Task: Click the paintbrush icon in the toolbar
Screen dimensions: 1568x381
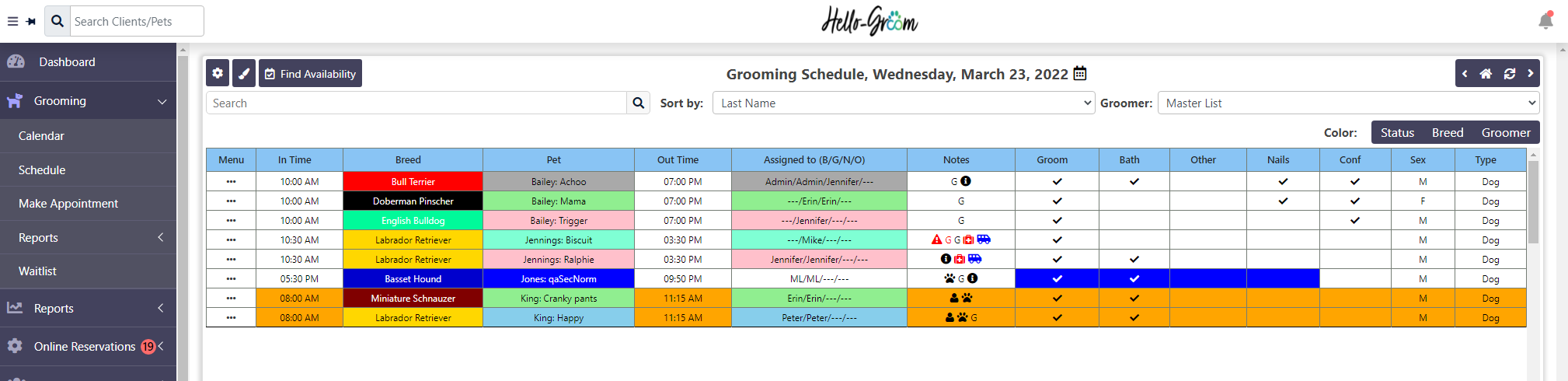Action: pos(244,74)
